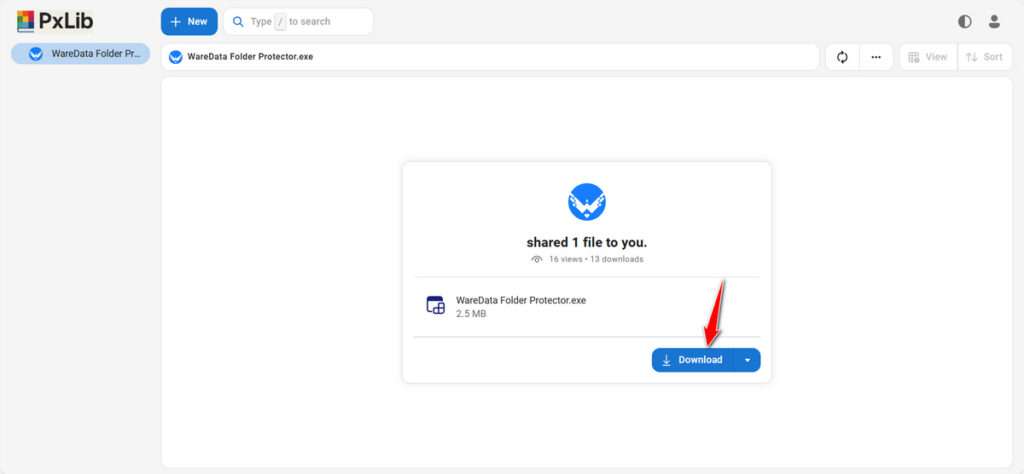The image size is (1024, 474).
Task: Select the WareData Folder Protector.exe file name
Action: (x=520, y=300)
